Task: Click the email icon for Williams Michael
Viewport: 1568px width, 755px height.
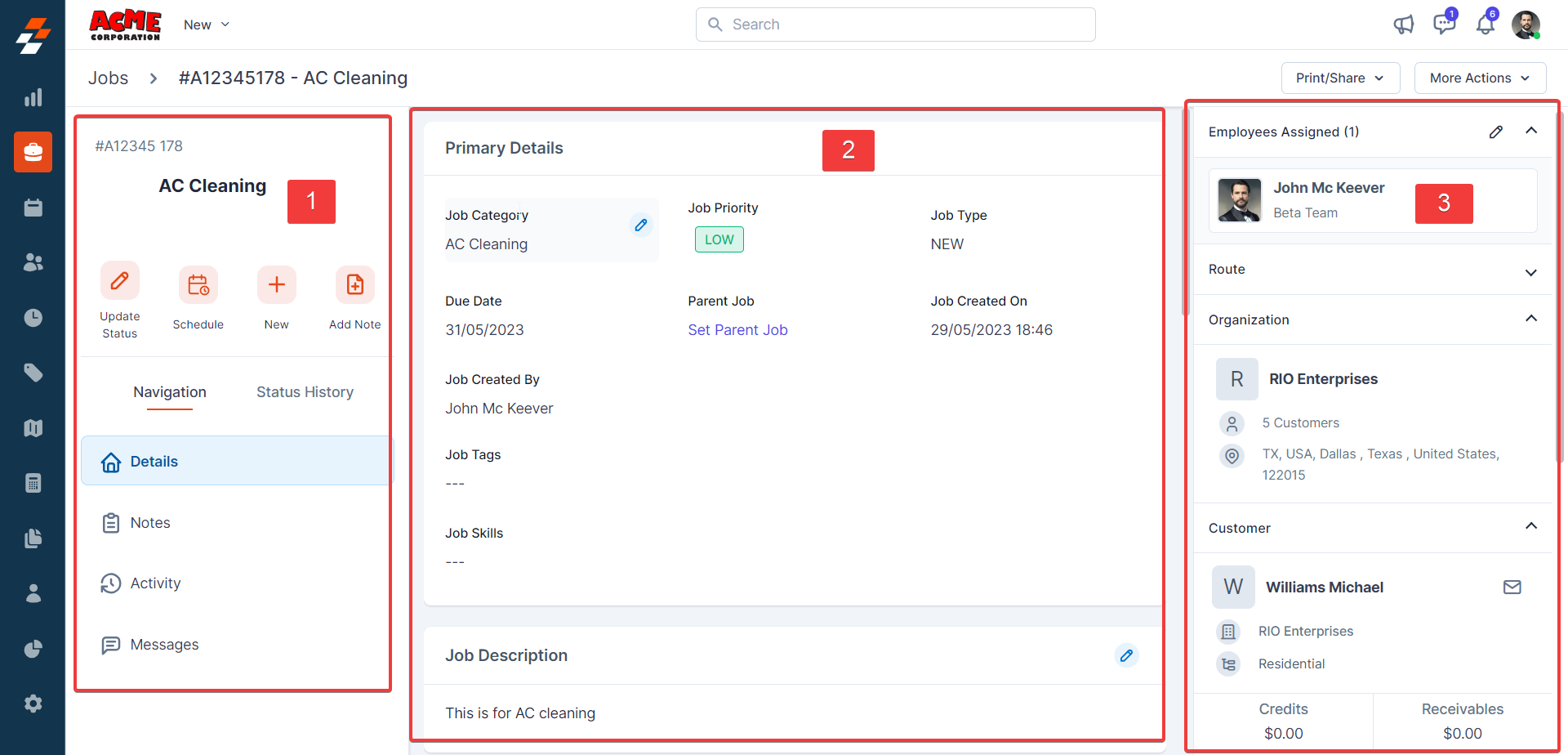Action: tap(1512, 587)
